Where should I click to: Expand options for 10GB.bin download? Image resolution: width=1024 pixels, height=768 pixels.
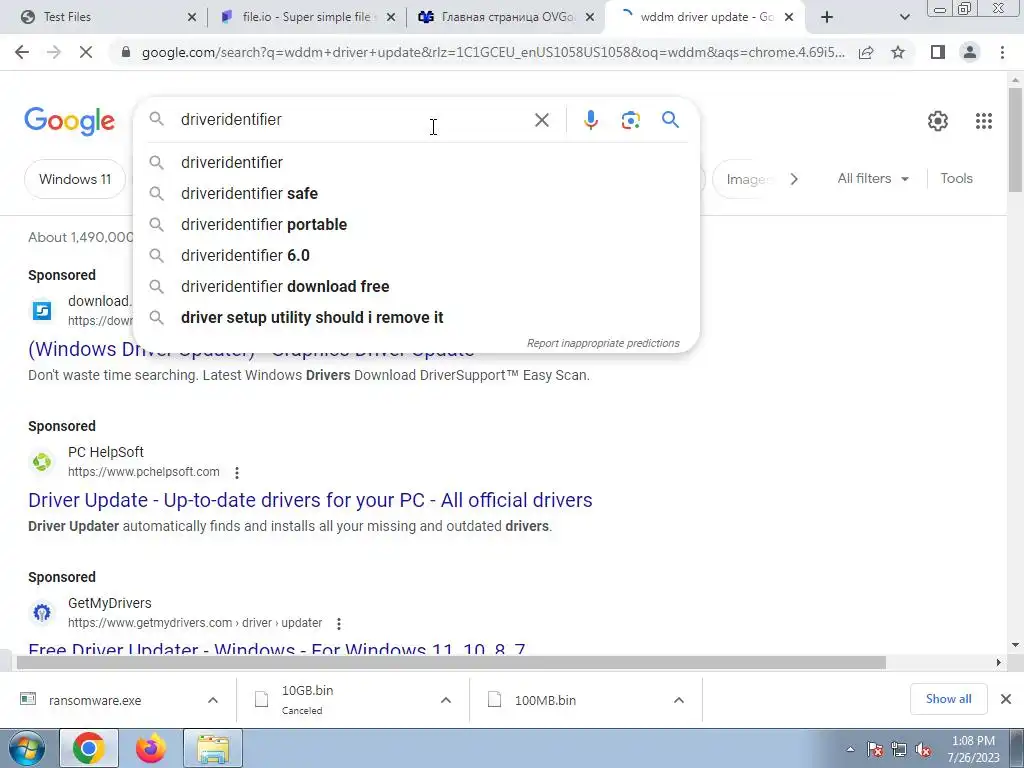pyautogui.click(x=446, y=700)
